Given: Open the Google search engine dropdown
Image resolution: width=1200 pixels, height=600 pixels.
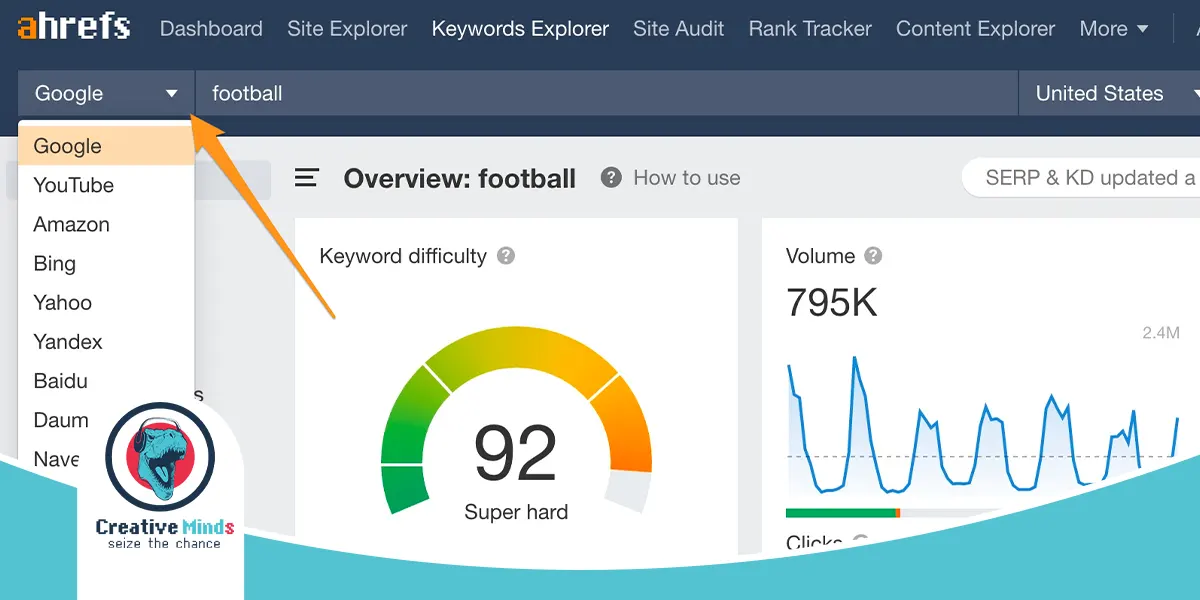Looking at the screenshot, I should click(106, 94).
